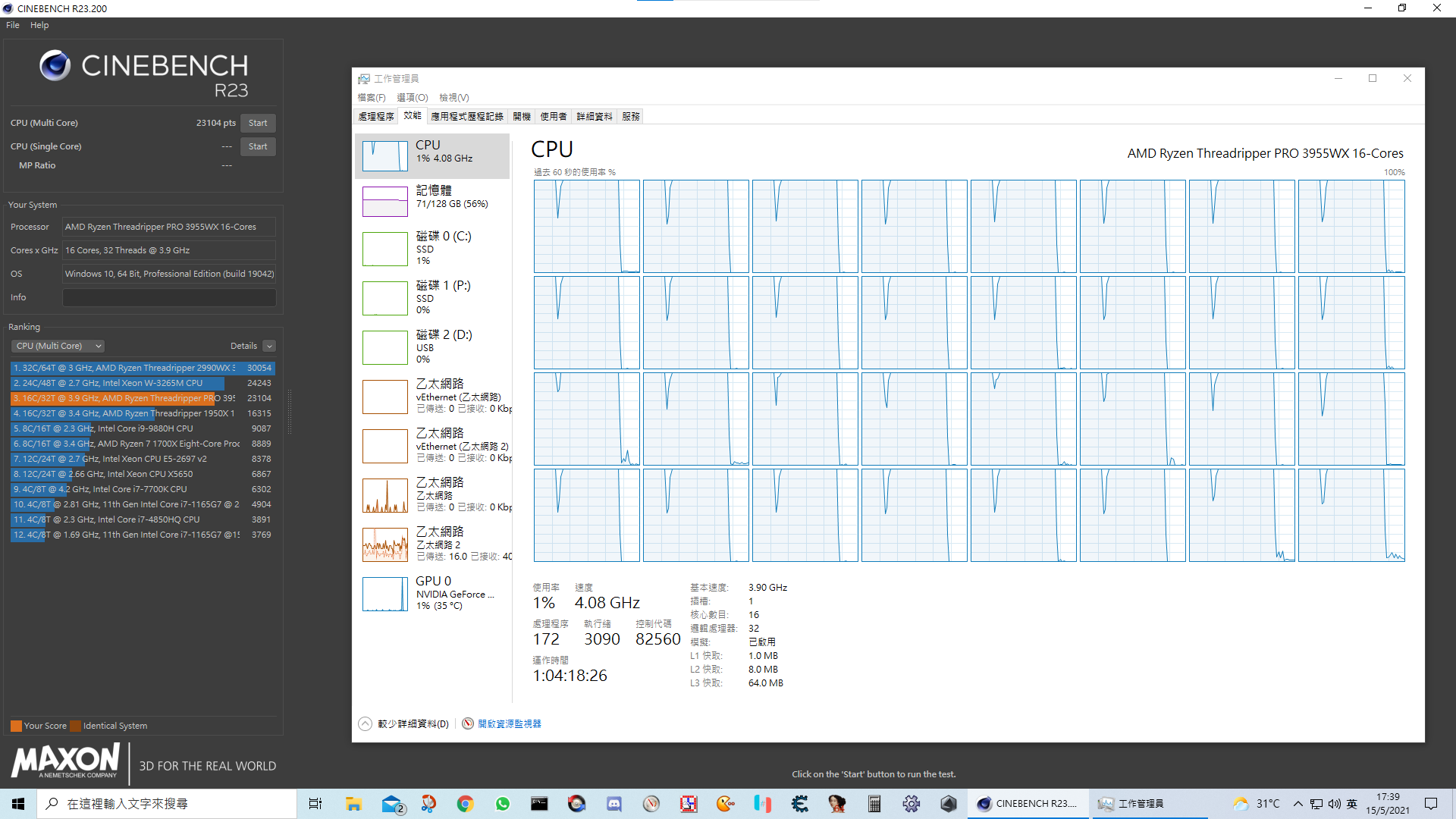Open Task View from the taskbar
Image resolution: width=1456 pixels, height=819 pixels.
(x=315, y=804)
